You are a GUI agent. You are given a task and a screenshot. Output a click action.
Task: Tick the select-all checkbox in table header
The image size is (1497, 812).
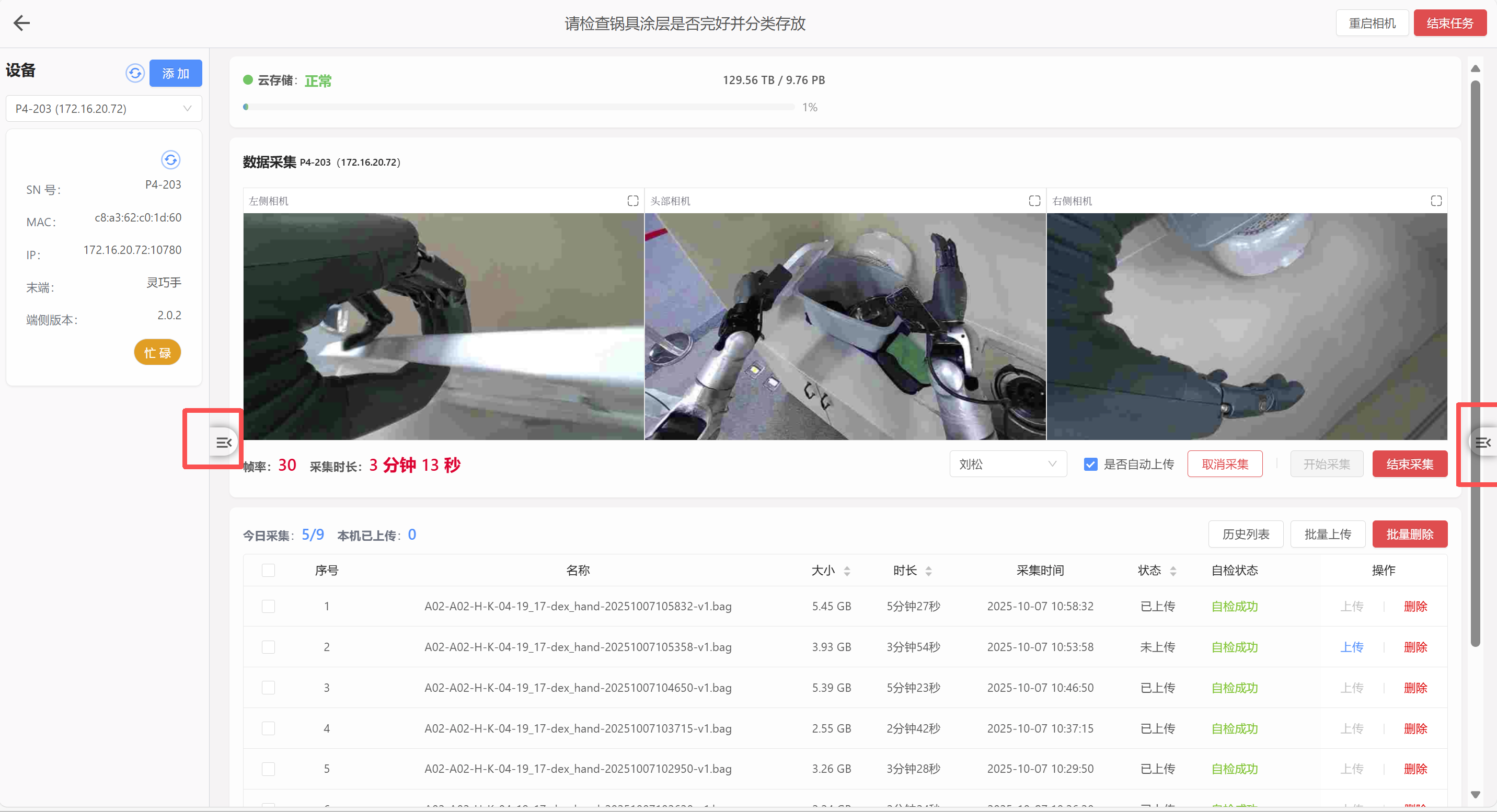point(268,571)
